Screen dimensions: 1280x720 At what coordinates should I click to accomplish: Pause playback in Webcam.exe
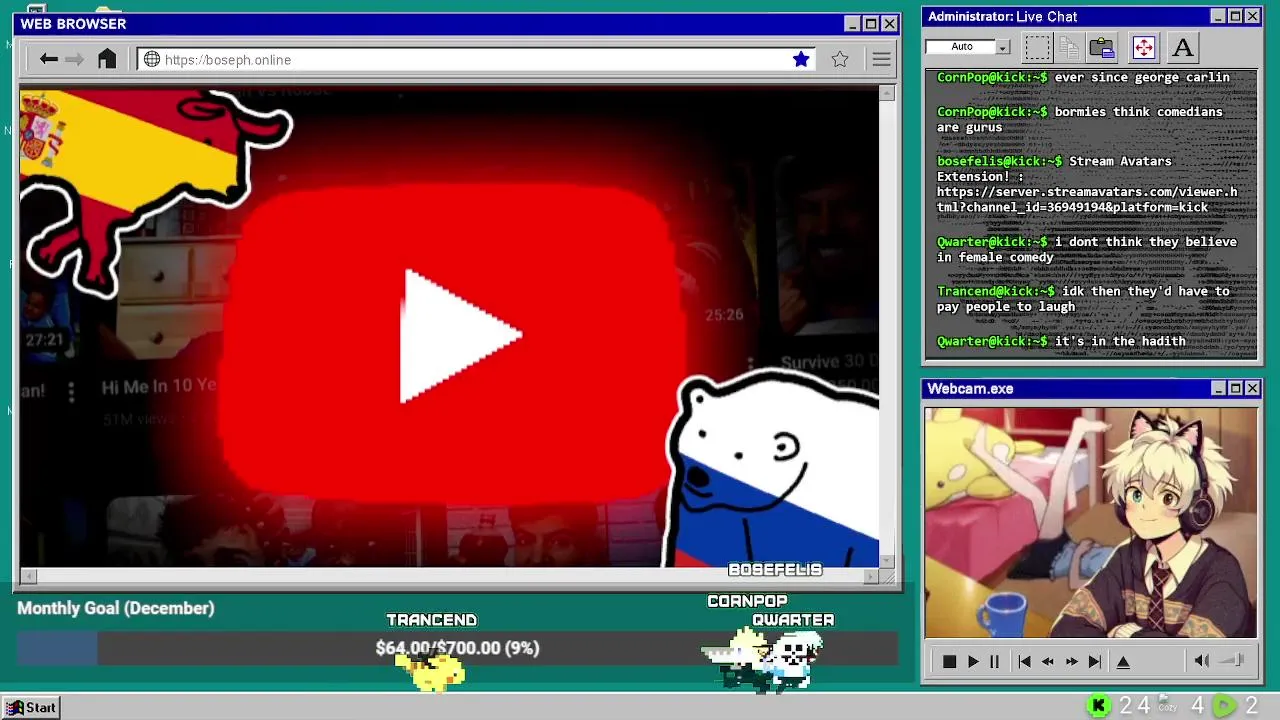pyautogui.click(x=994, y=662)
